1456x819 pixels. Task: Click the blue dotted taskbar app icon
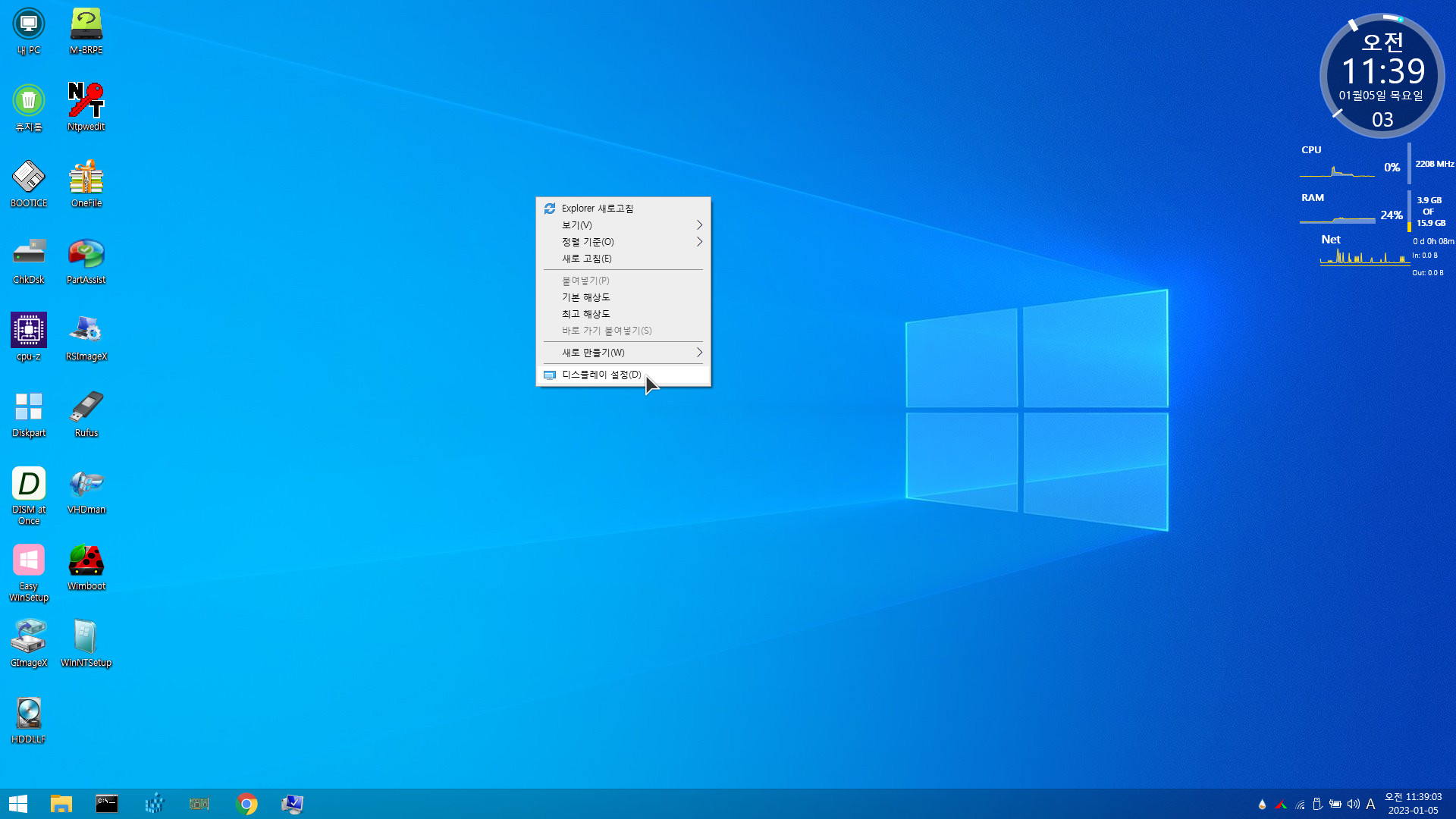click(x=154, y=804)
